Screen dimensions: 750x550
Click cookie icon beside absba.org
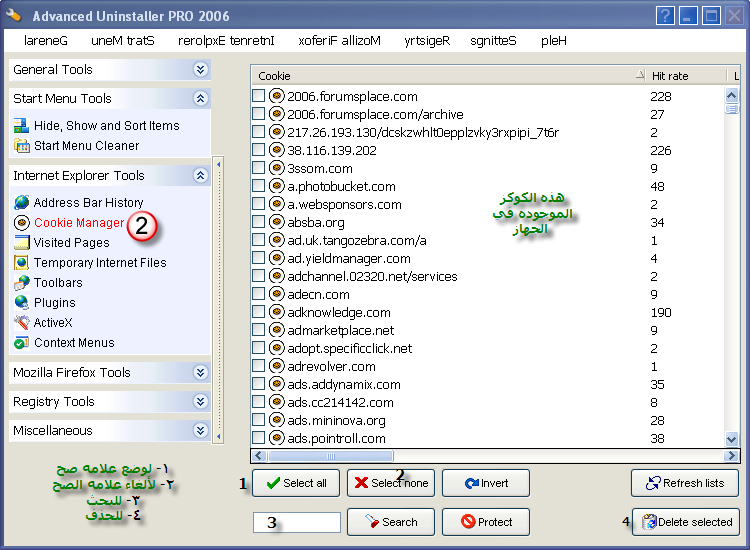pyautogui.click(x=276, y=222)
